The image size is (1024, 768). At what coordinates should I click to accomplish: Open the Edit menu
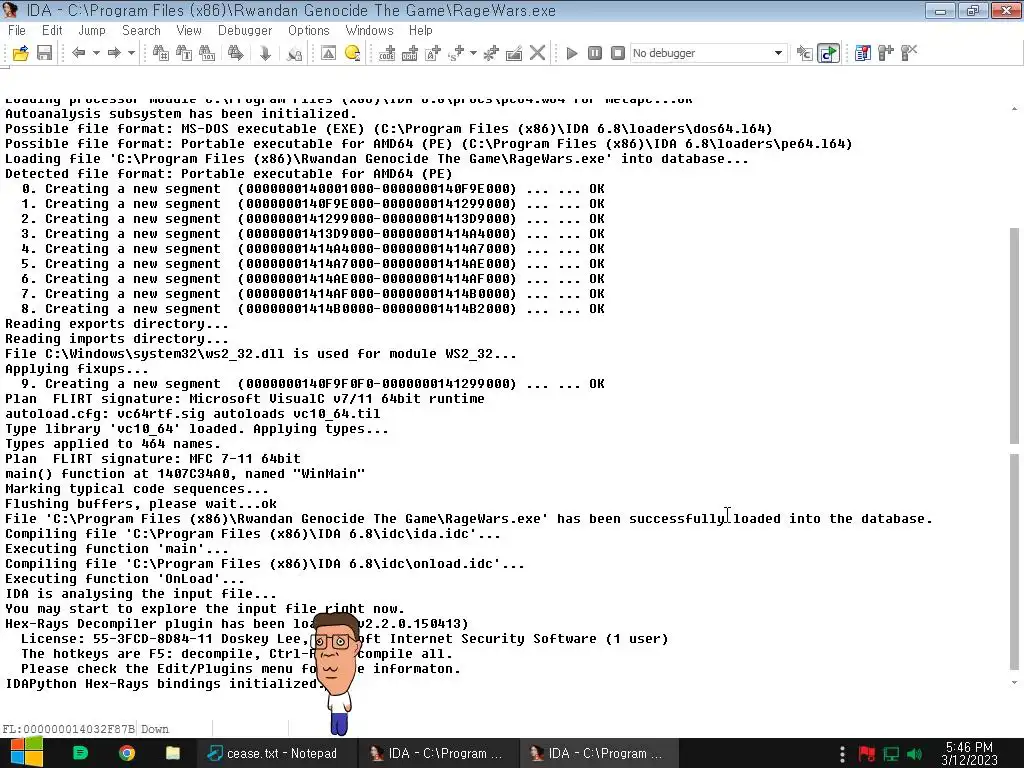(x=52, y=30)
